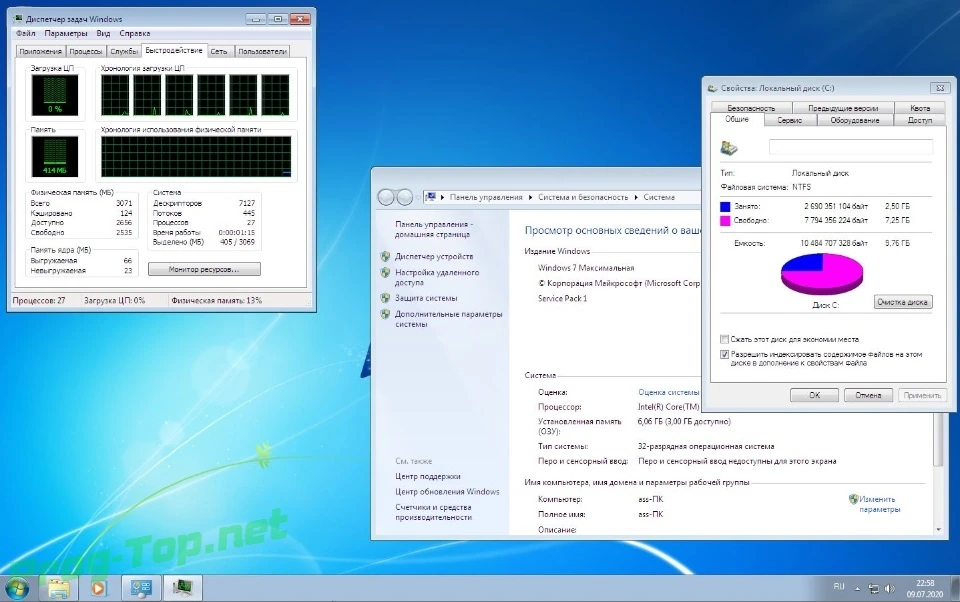The height and width of the screenshot is (602, 960).
Task: Click Система и безопасность breadcrumb
Action: click(583, 197)
